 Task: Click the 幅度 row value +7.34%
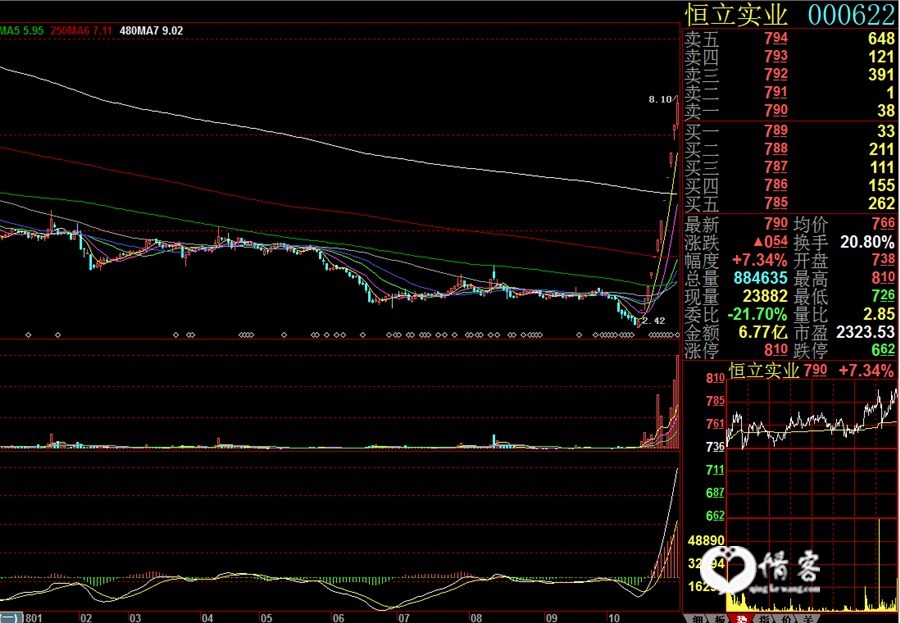pyautogui.click(x=759, y=260)
